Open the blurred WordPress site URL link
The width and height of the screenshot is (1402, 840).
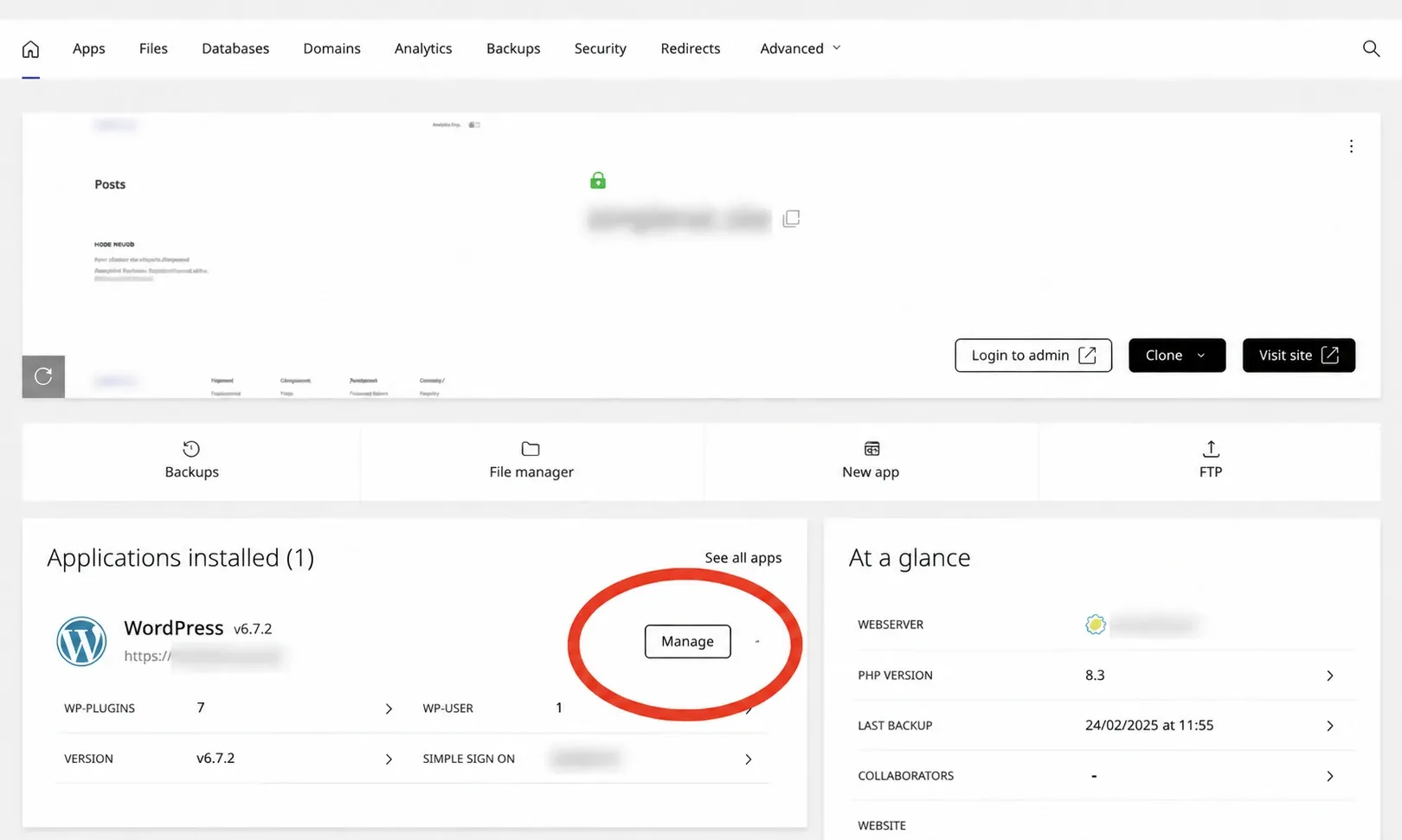tap(203, 656)
